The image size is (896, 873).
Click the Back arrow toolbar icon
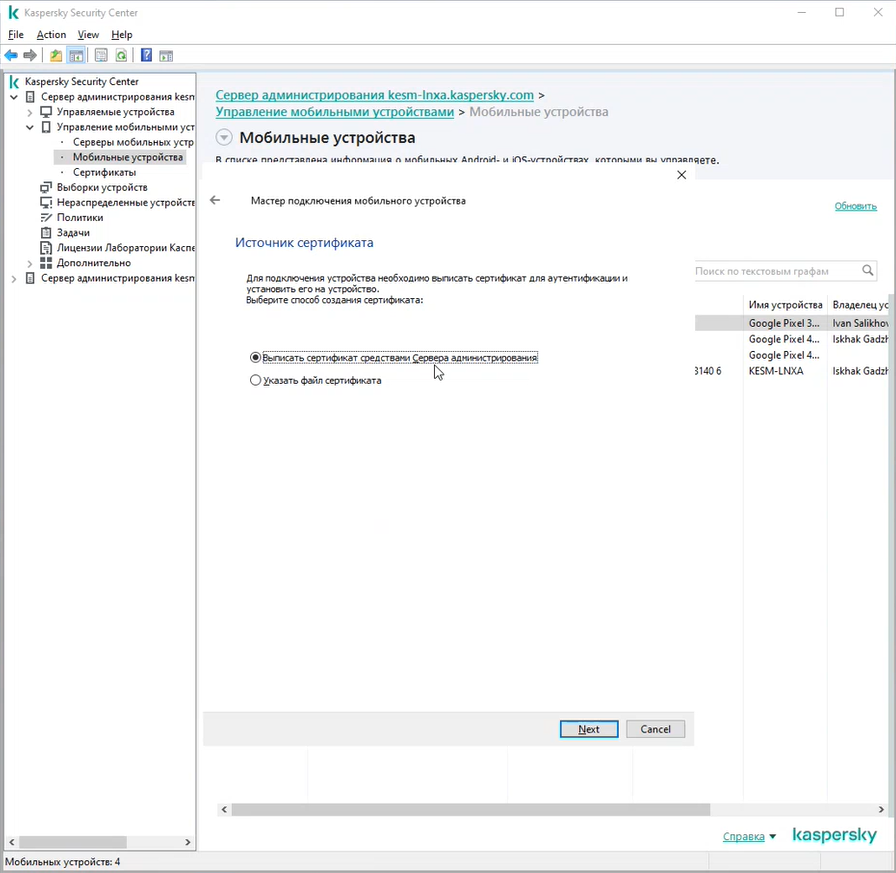click(x=11, y=55)
